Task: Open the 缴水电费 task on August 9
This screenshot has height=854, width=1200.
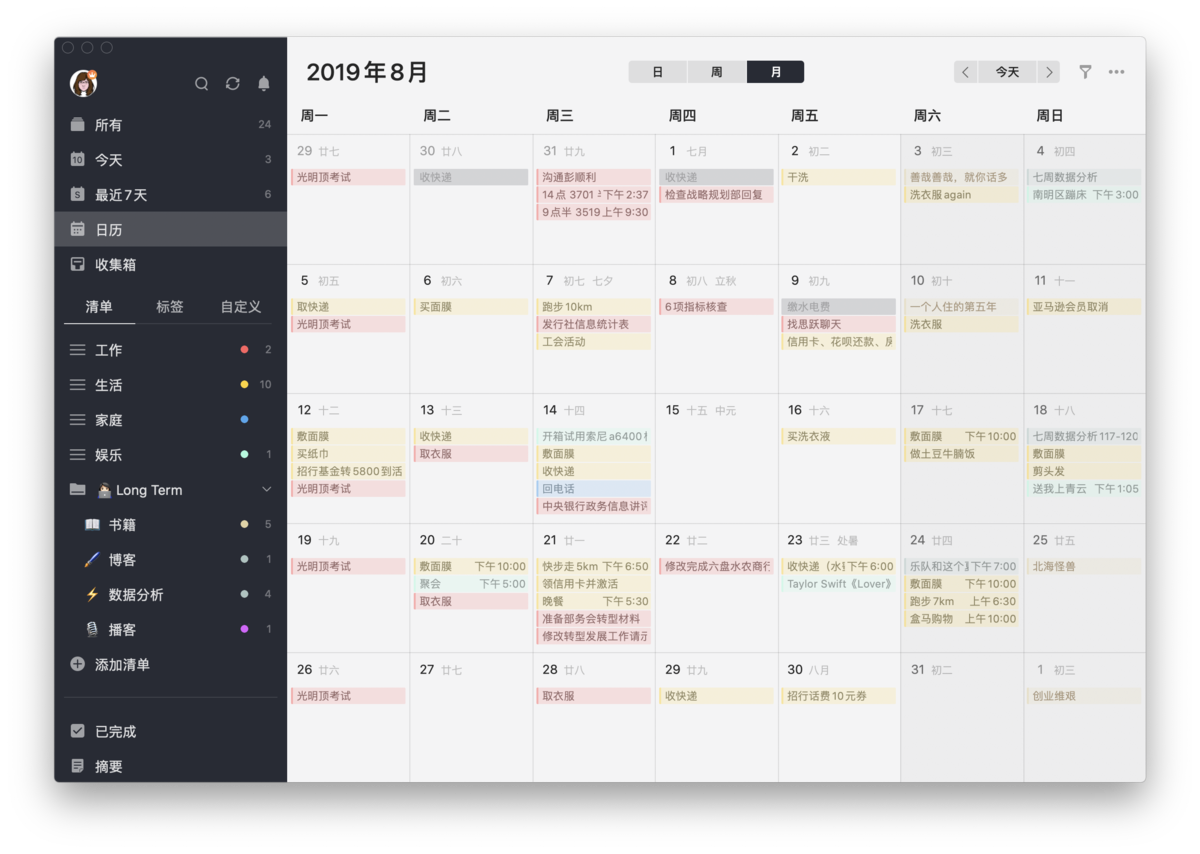Action: [839, 307]
